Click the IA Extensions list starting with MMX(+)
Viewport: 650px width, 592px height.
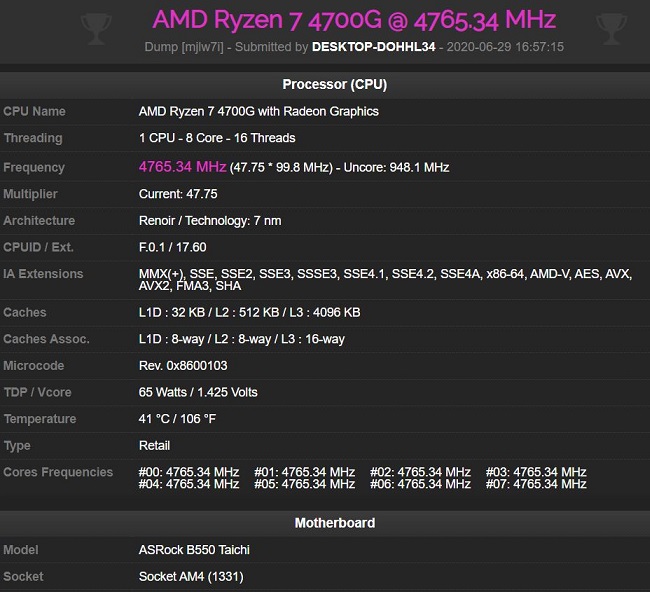pyautogui.click(x=386, y=280)
